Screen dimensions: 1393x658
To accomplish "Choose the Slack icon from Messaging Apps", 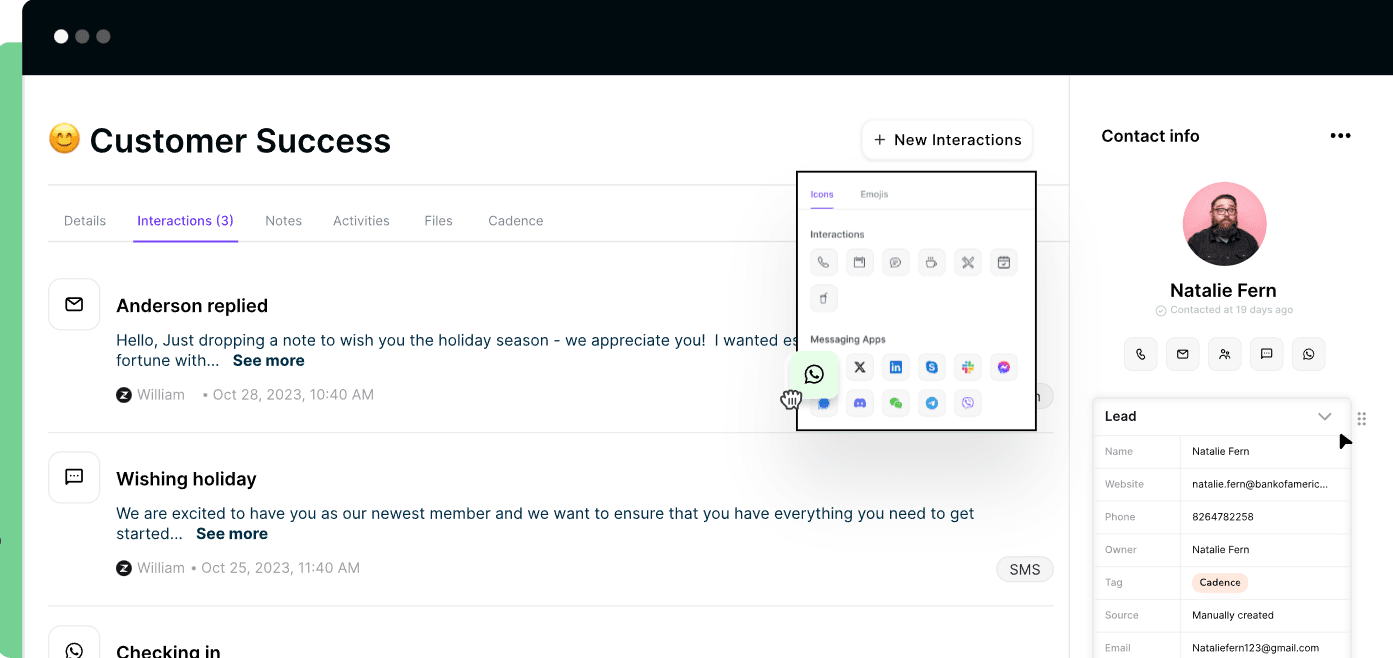I will point(967,367).
